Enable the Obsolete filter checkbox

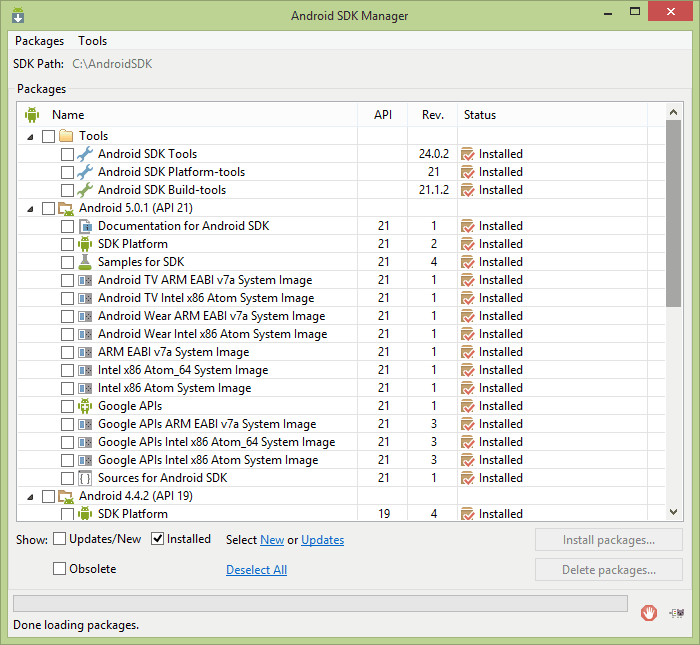59,569
